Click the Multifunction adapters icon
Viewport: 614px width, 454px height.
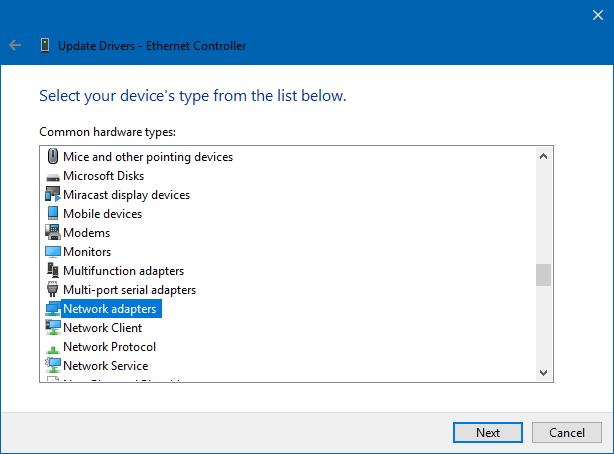tap(53, 271)
